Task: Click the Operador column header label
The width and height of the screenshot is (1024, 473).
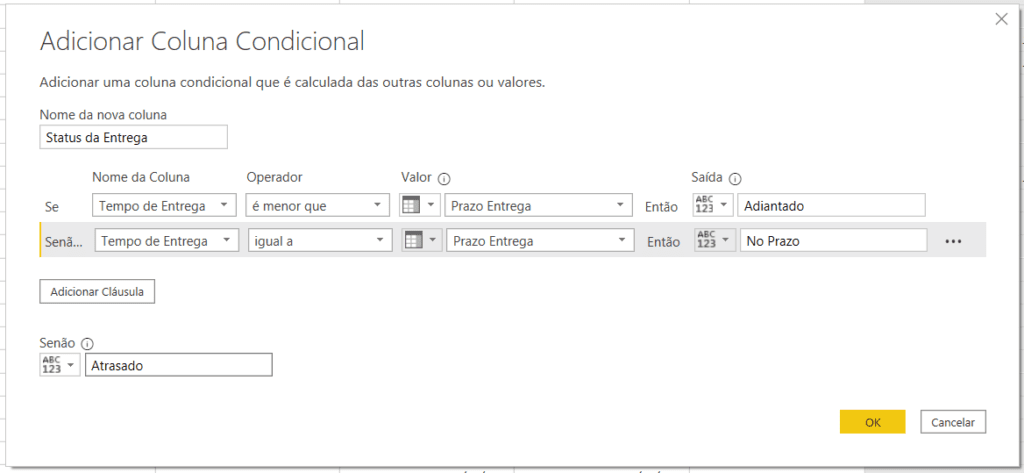Action: pyautogui.click(x=275, y=177)
